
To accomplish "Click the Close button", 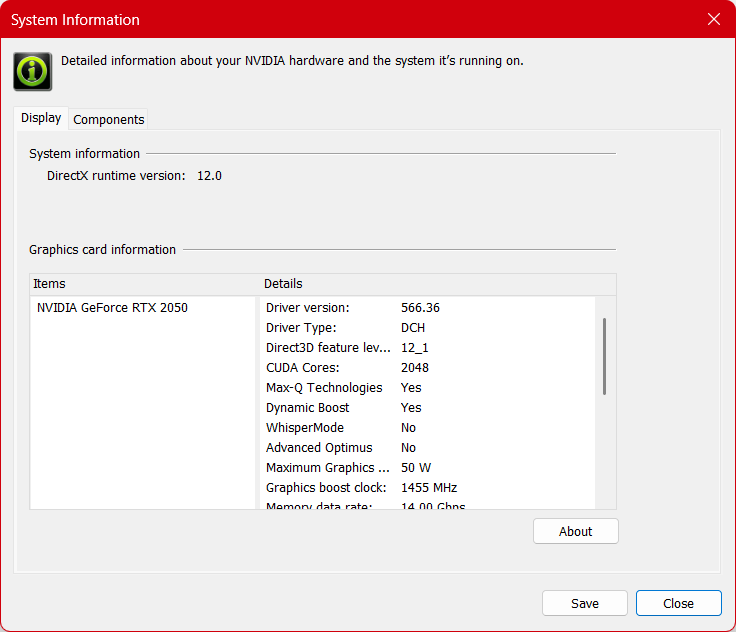I will point(678,603).
